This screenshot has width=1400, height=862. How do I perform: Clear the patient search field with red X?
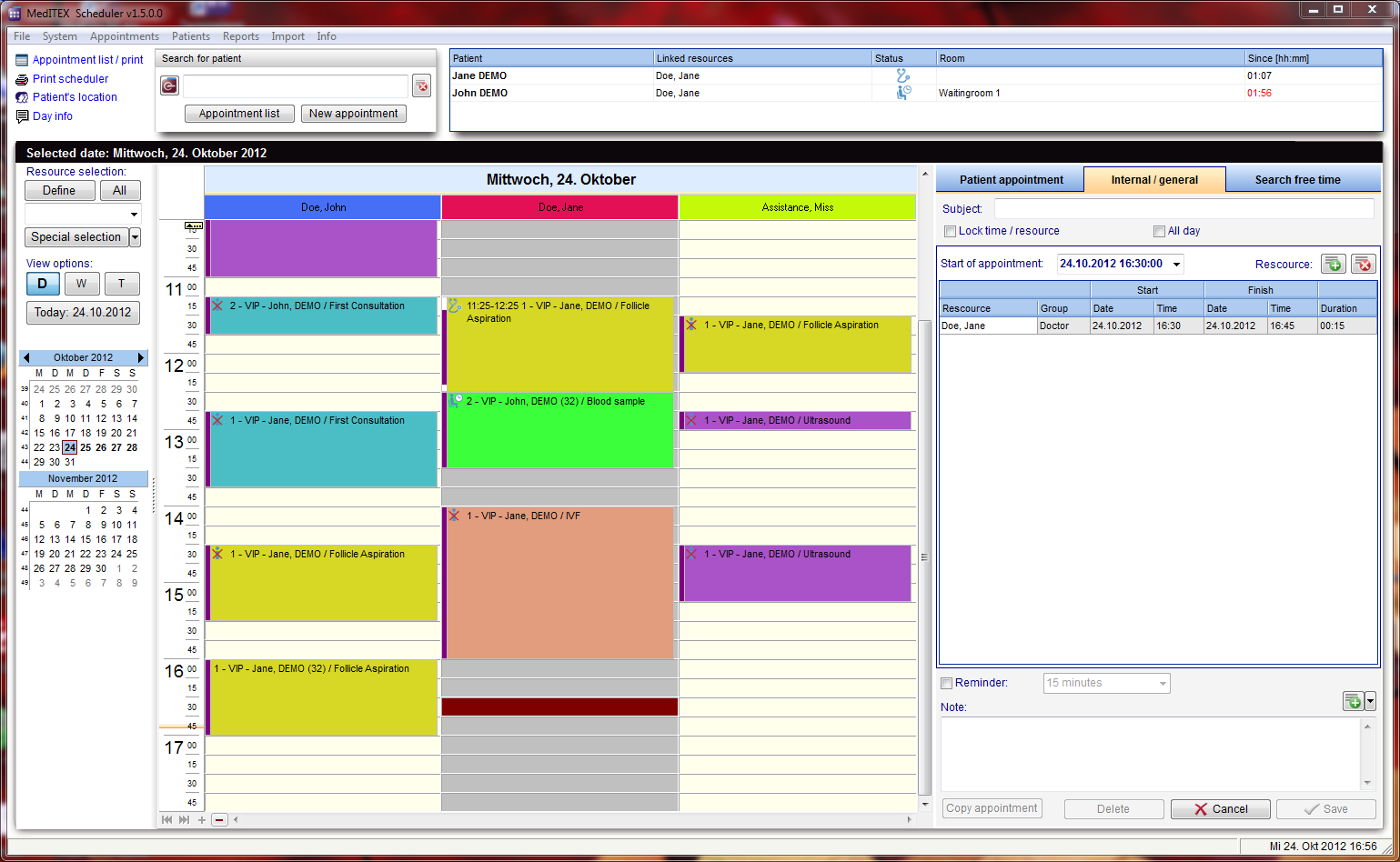coord(421,86)
